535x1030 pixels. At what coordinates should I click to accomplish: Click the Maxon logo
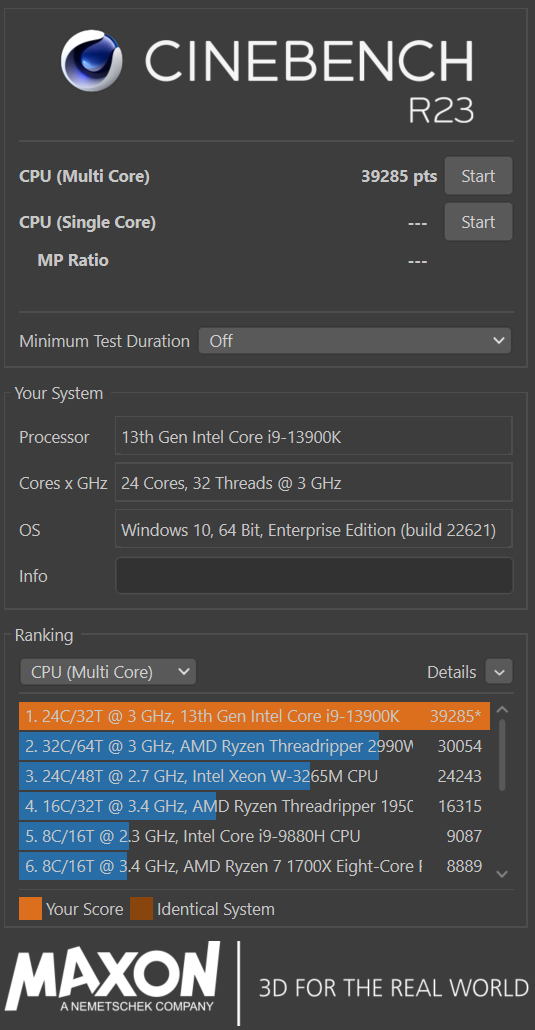[x=113, y=977]
